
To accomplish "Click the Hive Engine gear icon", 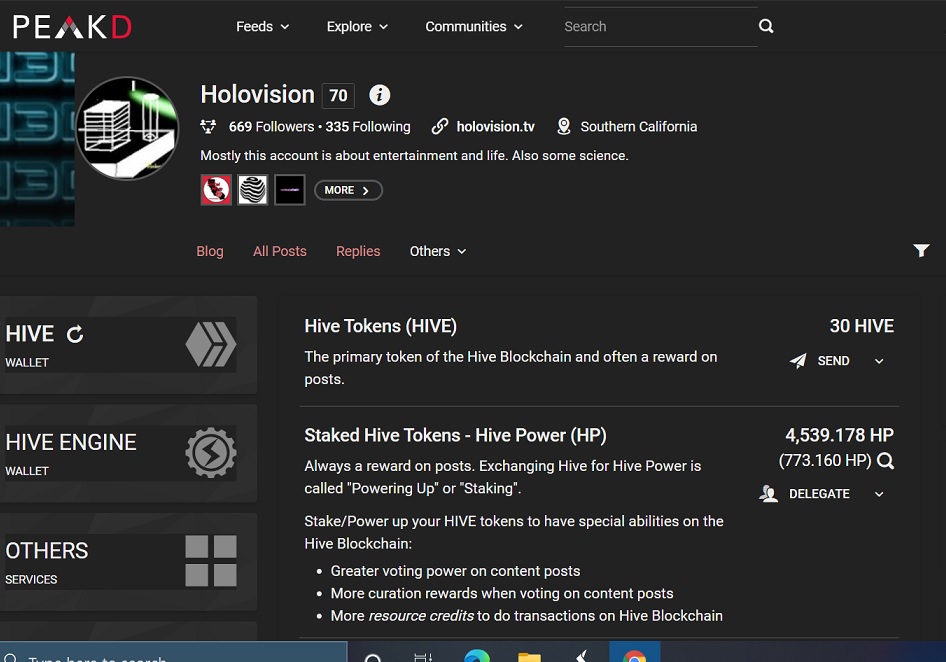I will (x=211, y=453).
